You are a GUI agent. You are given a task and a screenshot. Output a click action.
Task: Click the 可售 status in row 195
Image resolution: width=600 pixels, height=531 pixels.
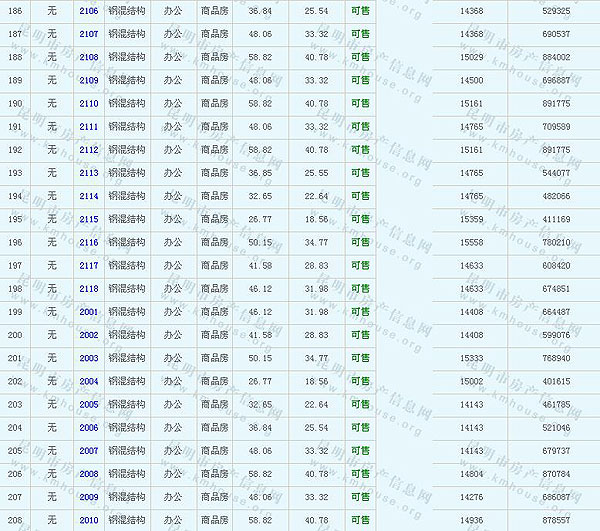(x=360, y=219)
